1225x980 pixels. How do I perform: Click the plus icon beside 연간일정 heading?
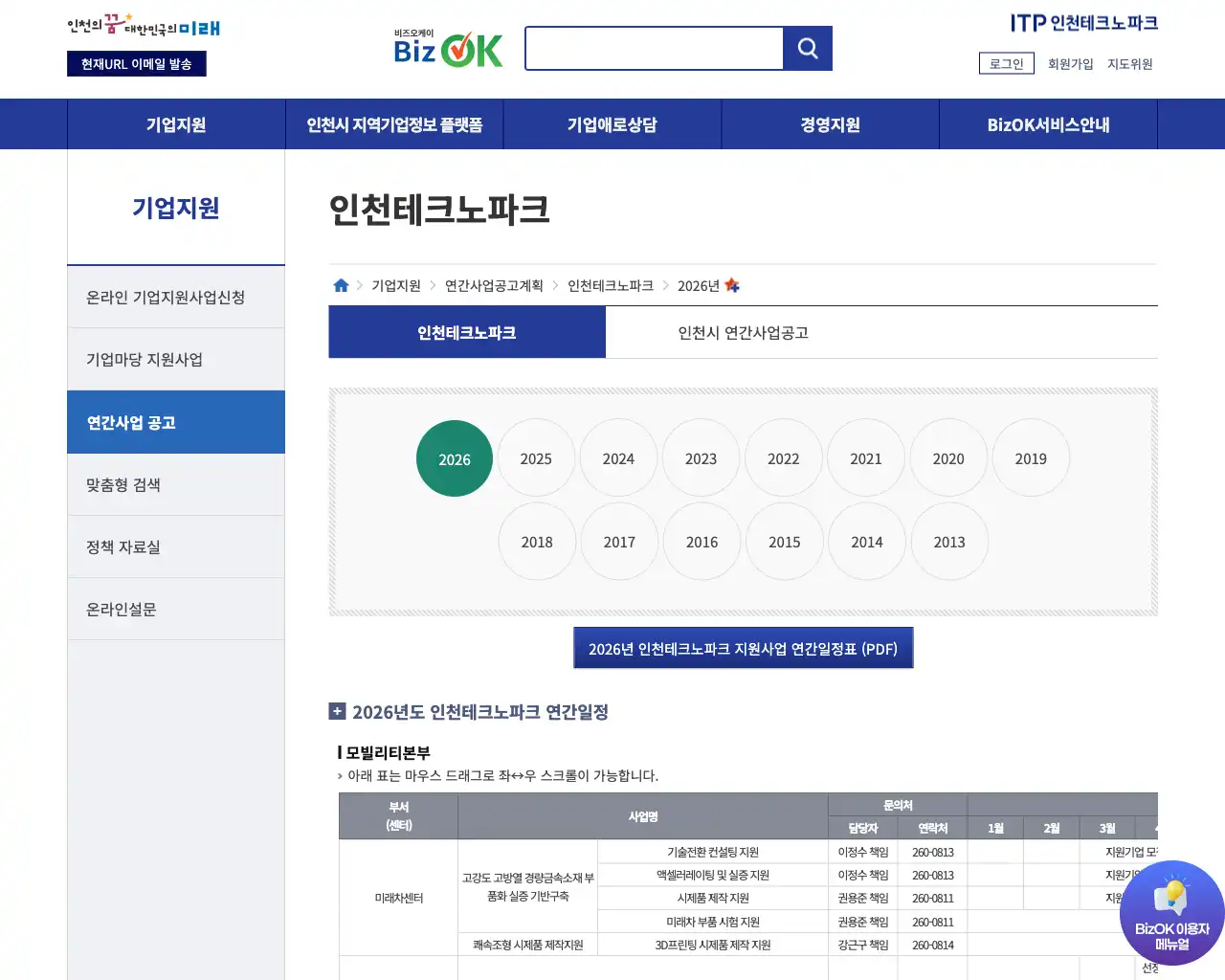(337, 711)
